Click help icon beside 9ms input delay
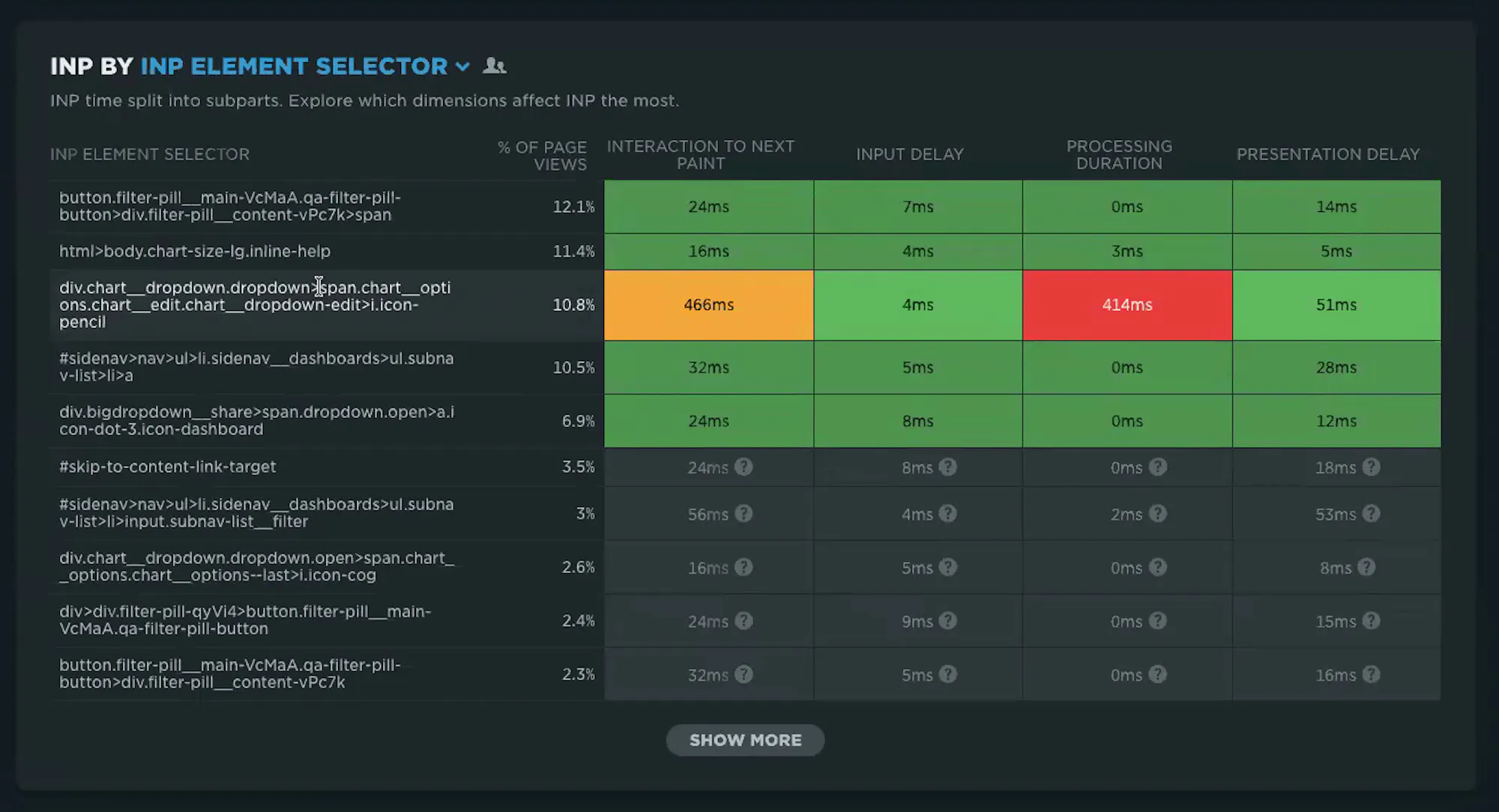1499x812 pixels. point(948,620)
